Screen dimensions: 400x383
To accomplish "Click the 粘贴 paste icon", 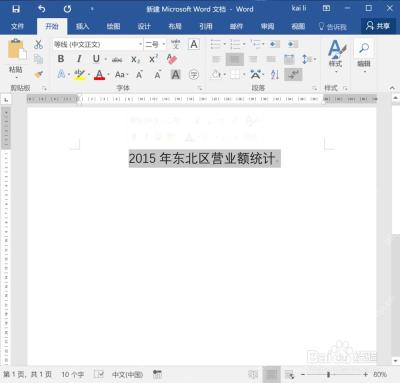I will [16, 49].
